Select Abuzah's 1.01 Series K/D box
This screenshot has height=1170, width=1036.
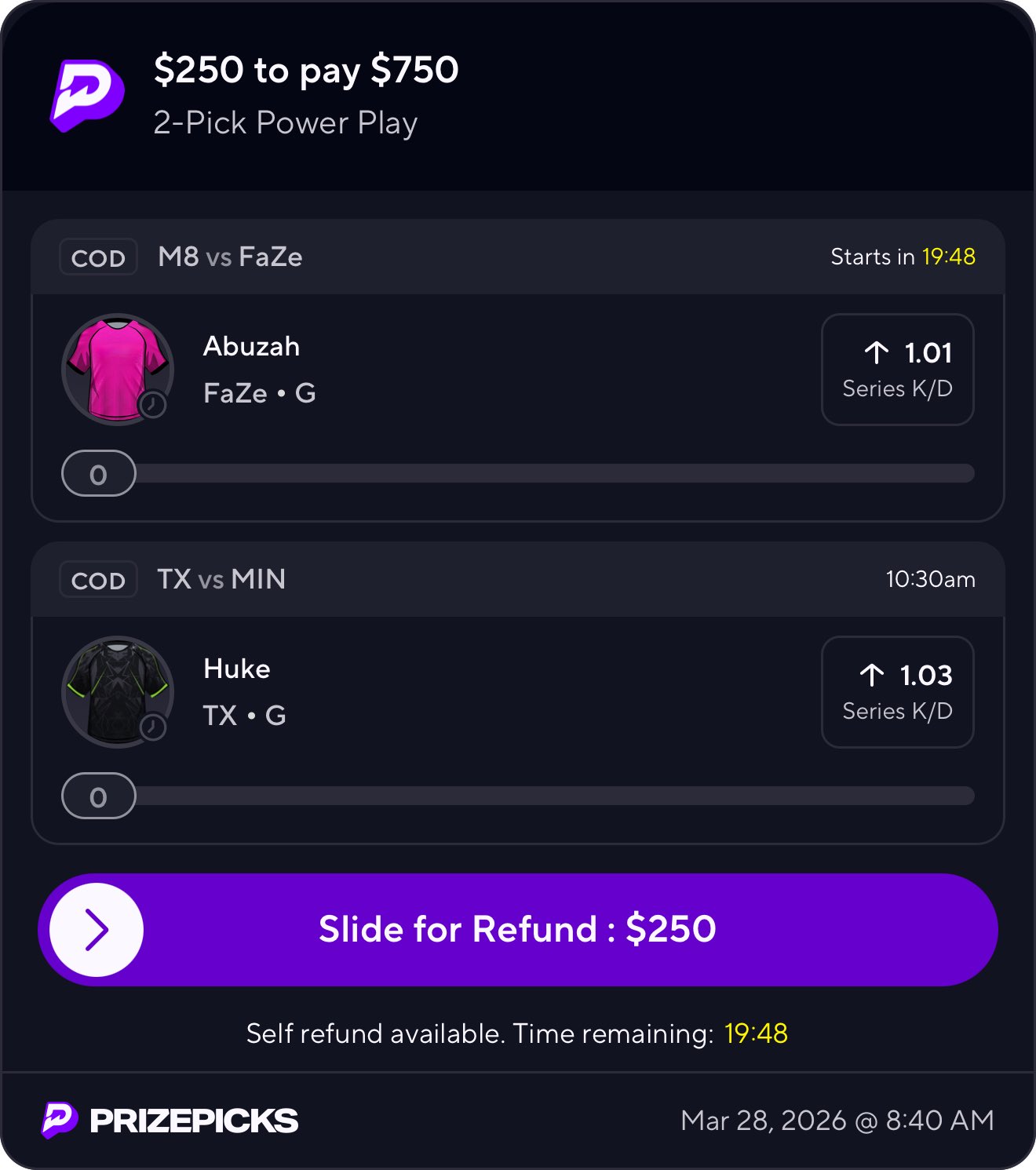[x=897, y=370]
